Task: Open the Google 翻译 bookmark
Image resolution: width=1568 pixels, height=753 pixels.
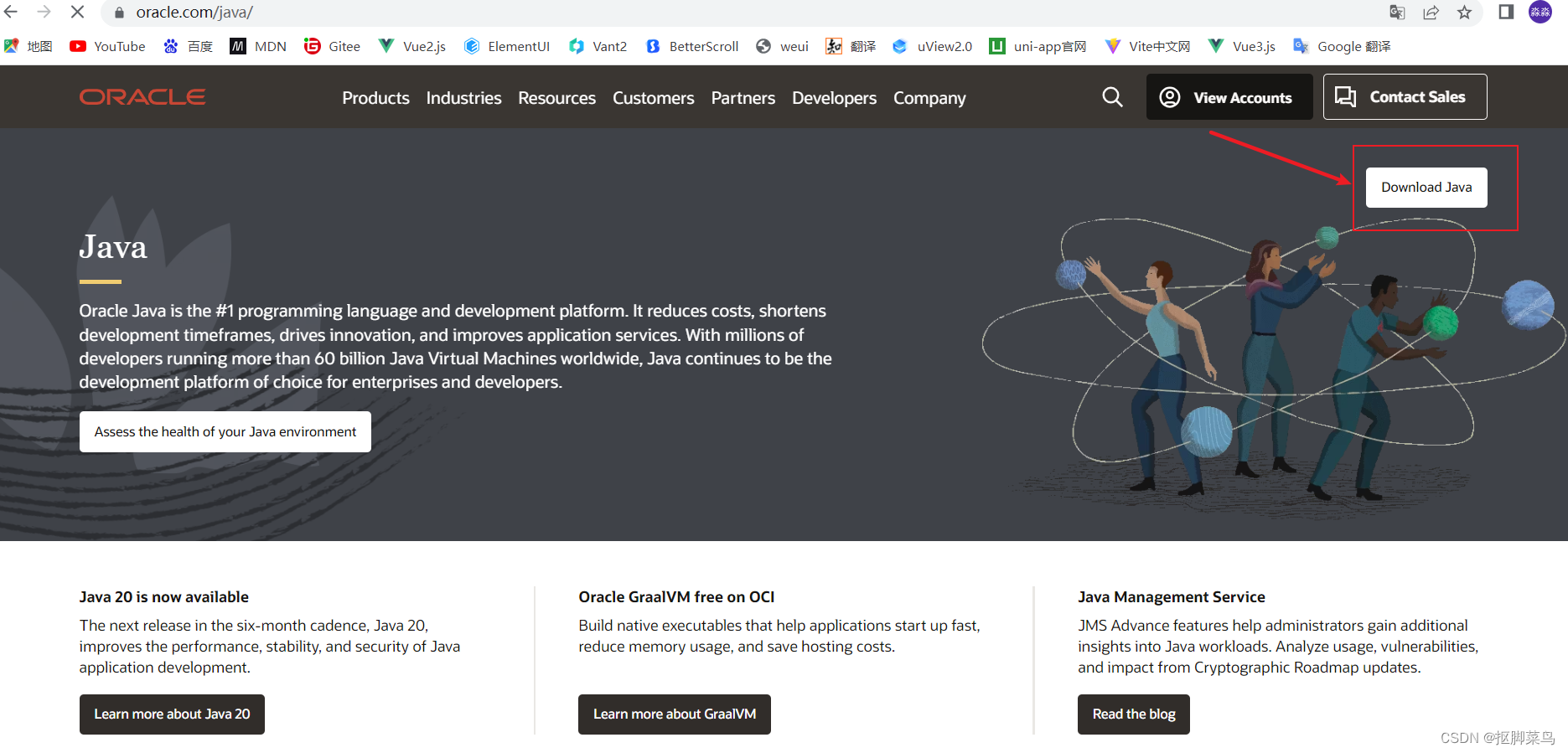Action: [x=1342, y=46]
